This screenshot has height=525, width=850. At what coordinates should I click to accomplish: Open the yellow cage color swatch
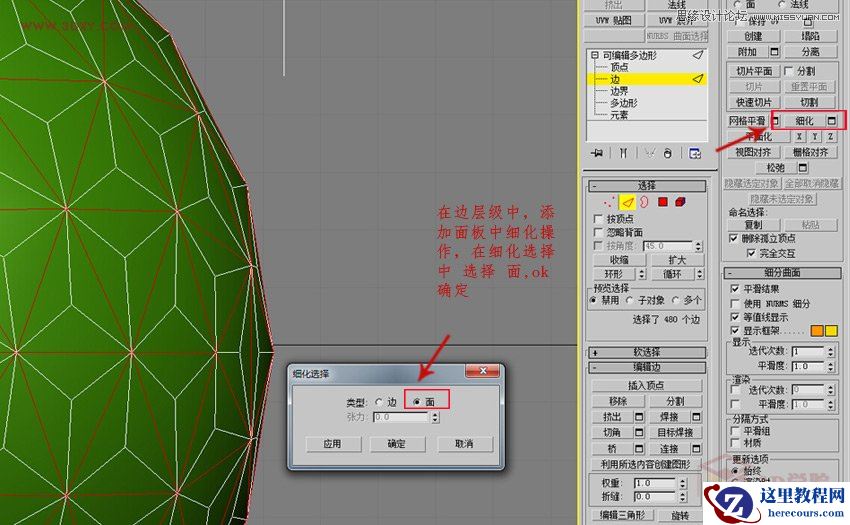pos(830,330)
